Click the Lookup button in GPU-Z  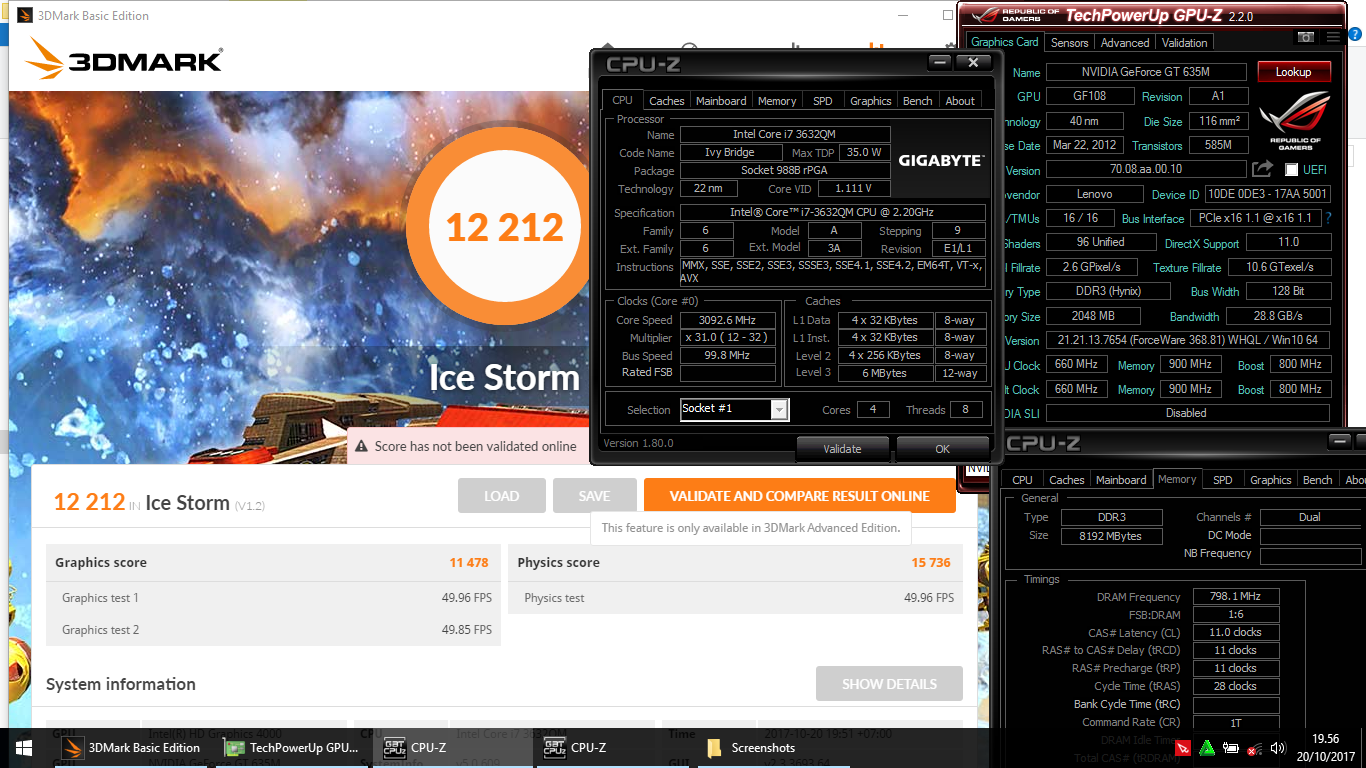(1293, 72)
